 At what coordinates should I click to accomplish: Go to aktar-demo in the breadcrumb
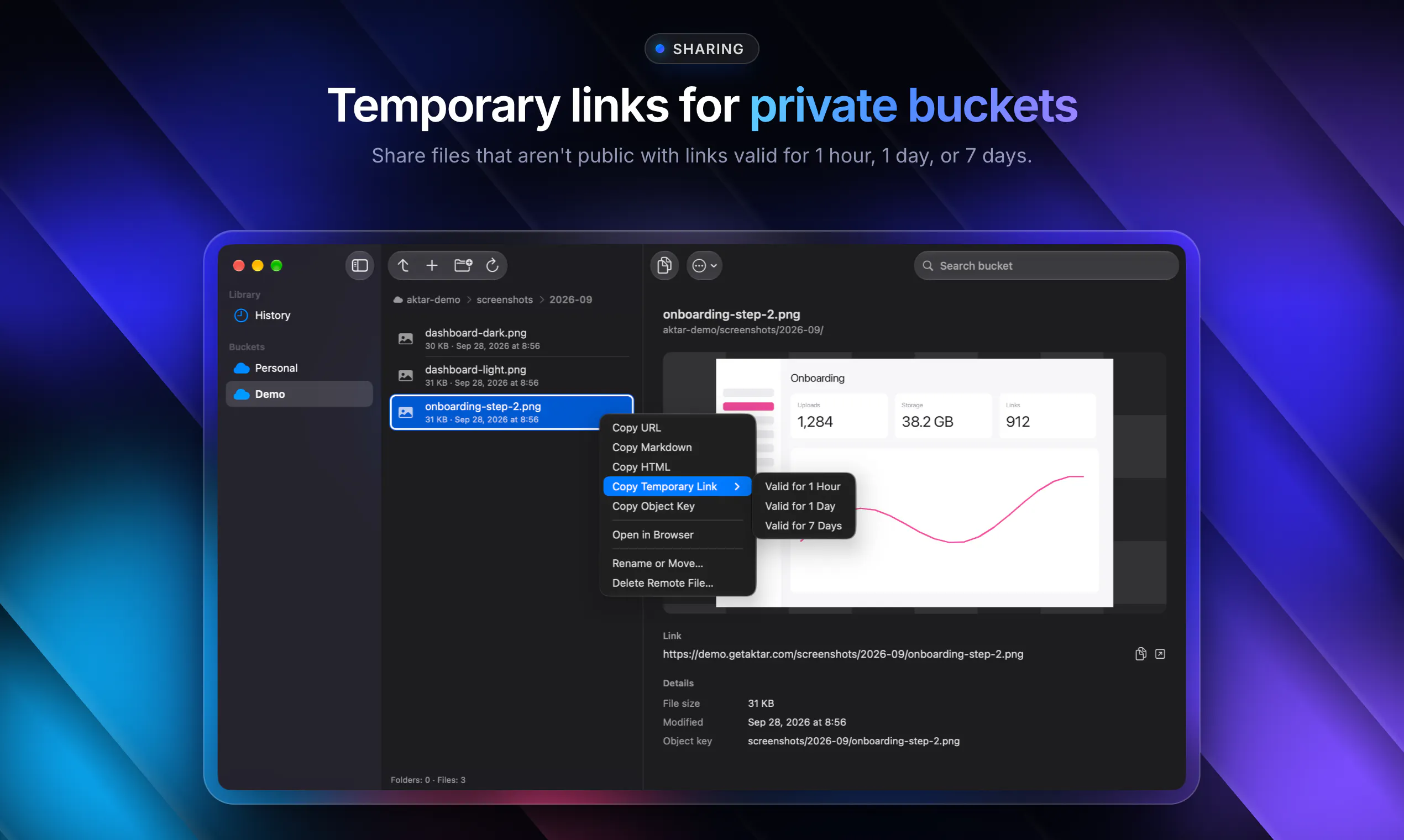tap(433, 300)
